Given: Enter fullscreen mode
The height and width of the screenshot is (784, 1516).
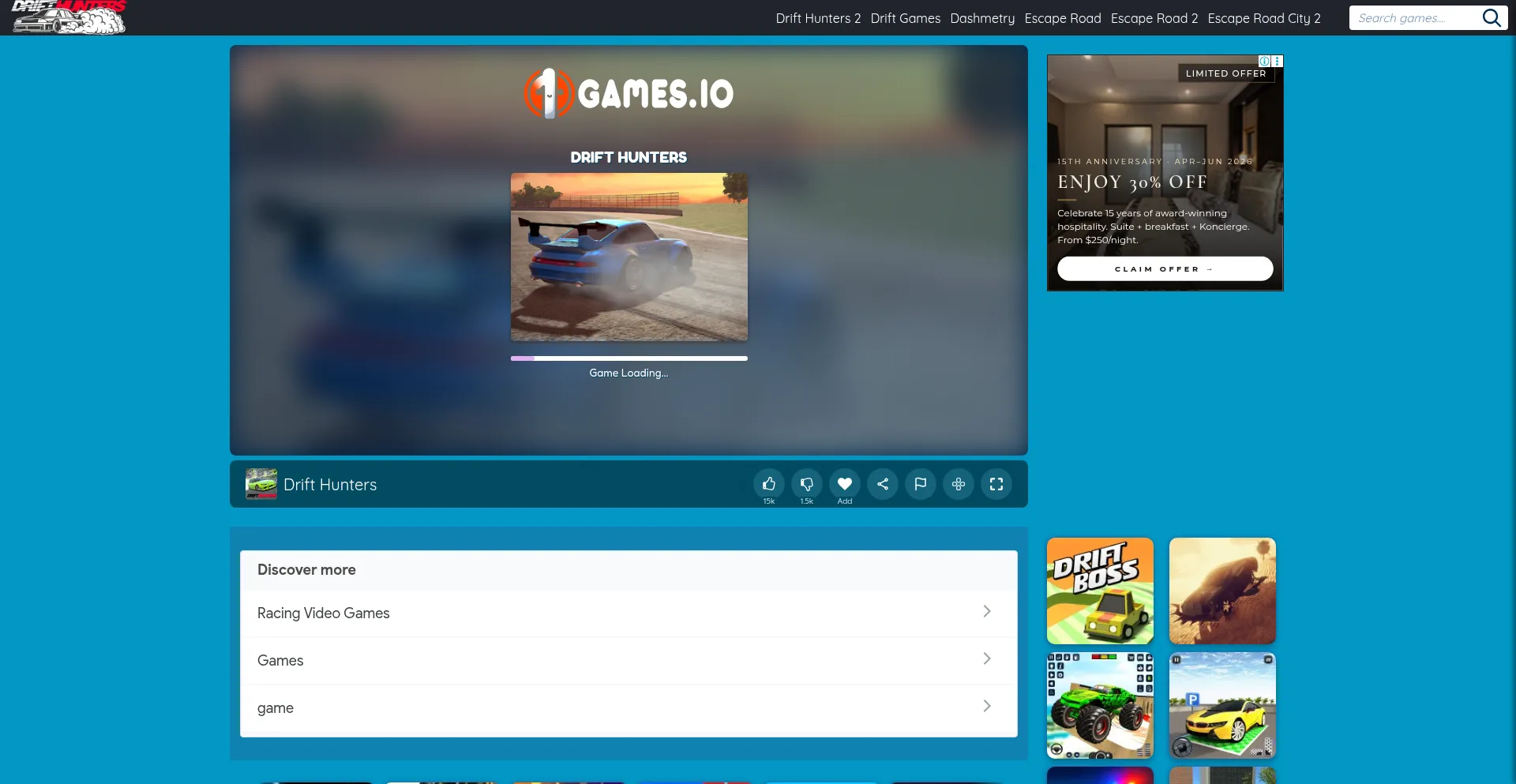Looking at the screenshot, I should (x=996, y=484).
